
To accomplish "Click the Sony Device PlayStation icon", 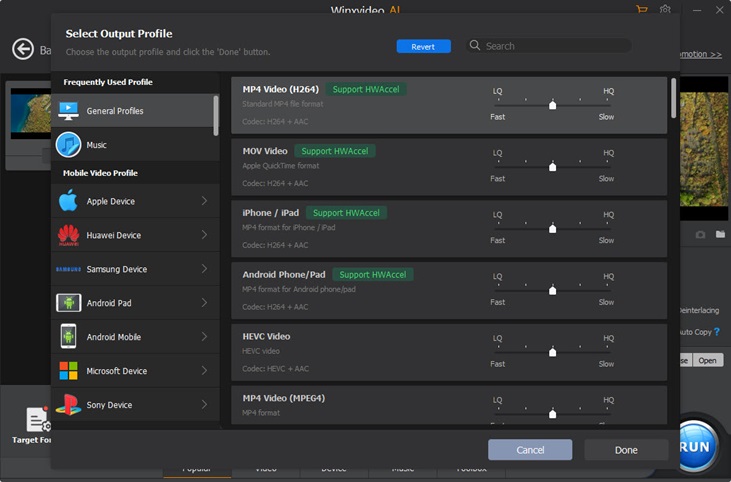I will coord(69,405).
